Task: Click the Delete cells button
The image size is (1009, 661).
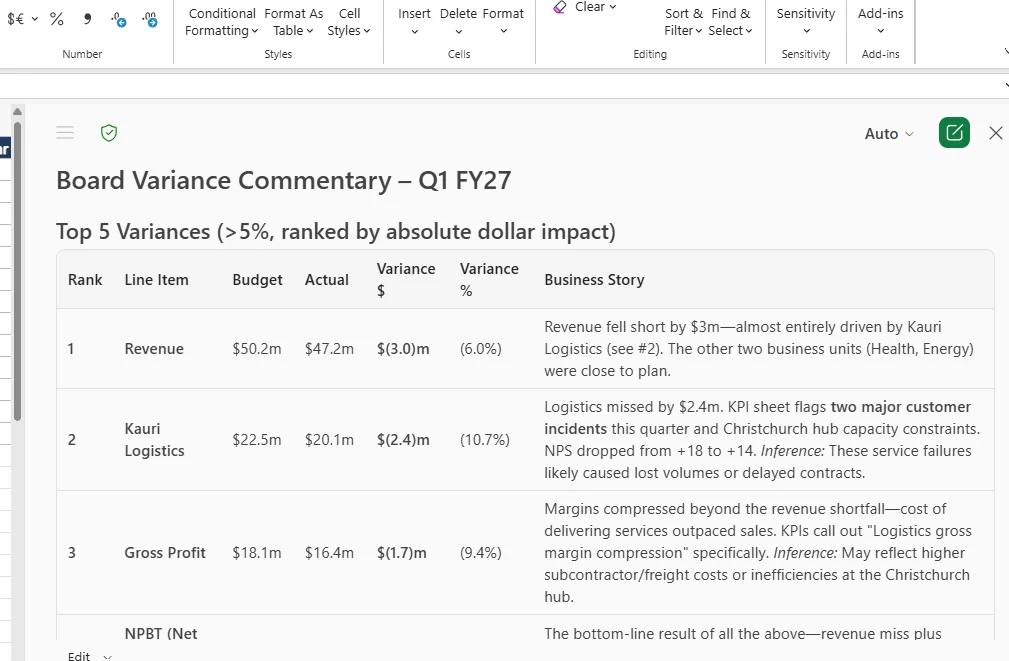Action: point(458,22)
